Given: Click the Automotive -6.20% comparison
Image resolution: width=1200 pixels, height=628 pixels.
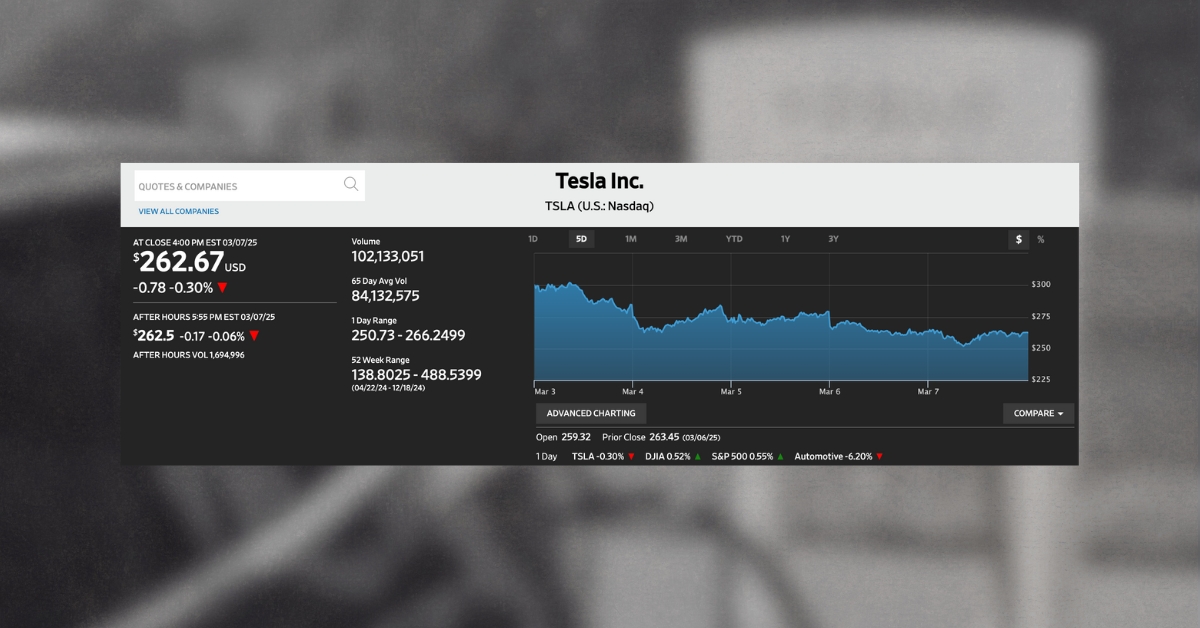Looking at the screenshot, I should click(839, 456).
